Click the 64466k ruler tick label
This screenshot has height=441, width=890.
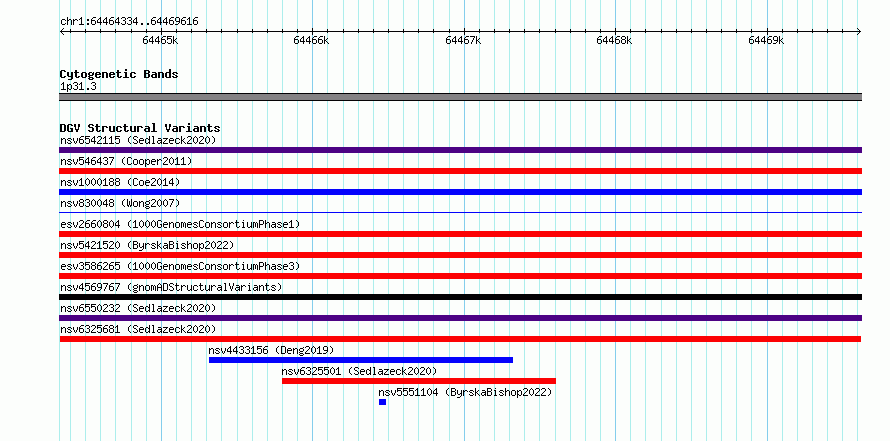pyautogui.click(x=311, y=40)
